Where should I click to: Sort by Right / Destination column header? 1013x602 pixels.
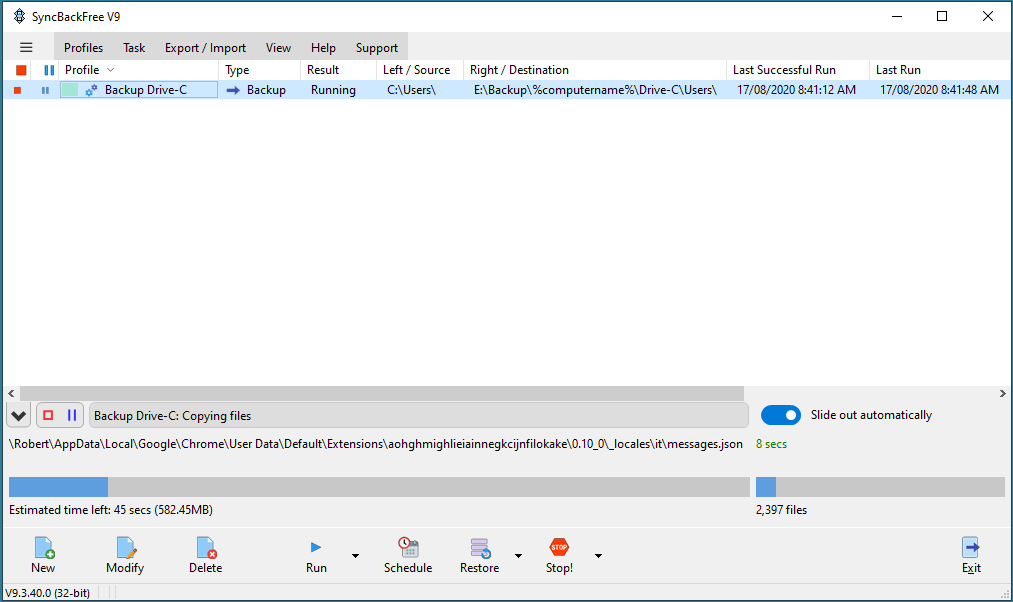595,70
